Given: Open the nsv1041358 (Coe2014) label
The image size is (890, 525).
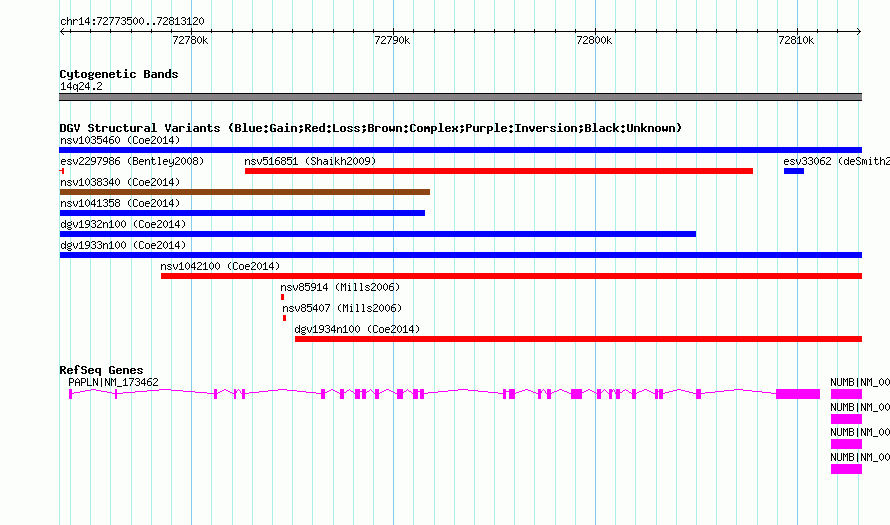Looking at the screenshot, I should pyautogui.click(x=120, y=203).
